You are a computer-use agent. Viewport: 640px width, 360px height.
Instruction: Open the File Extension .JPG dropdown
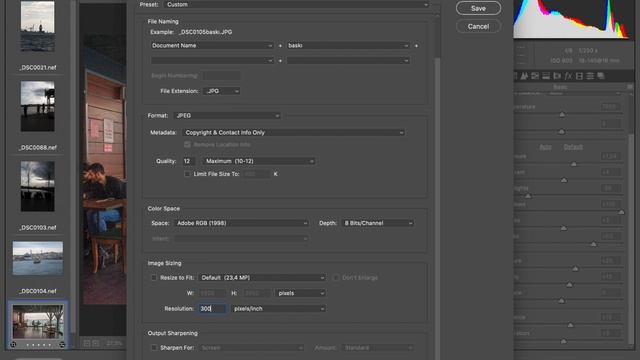tap(221, 91)
